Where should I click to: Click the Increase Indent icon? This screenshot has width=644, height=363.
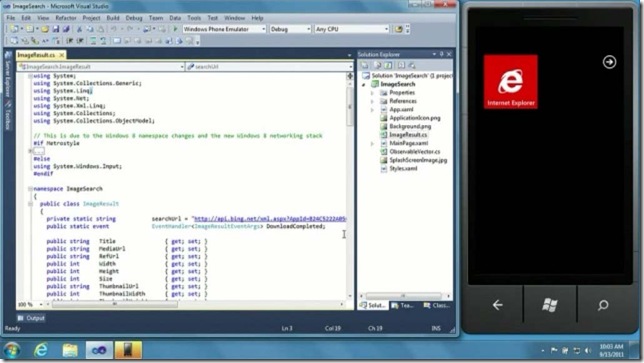click(x=80, y=41)
